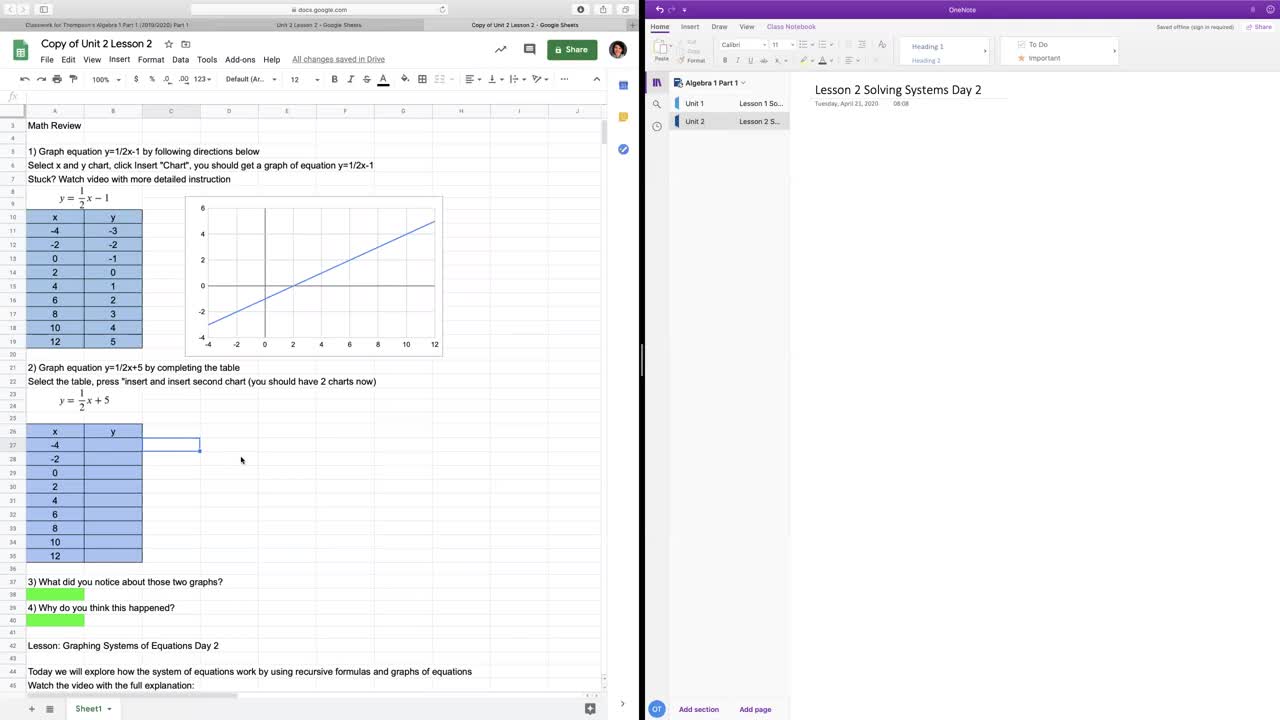Open the OneNote search icon
The image size is (1280, 720).
coord(657,104)
